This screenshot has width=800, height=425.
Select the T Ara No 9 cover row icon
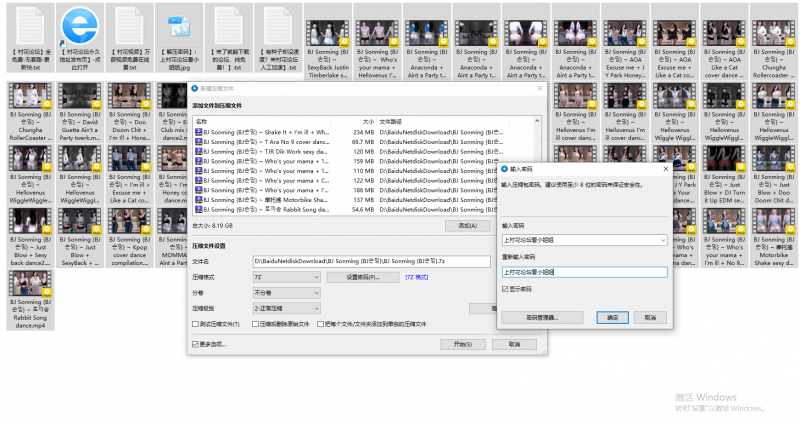click(x=199, y=142)
